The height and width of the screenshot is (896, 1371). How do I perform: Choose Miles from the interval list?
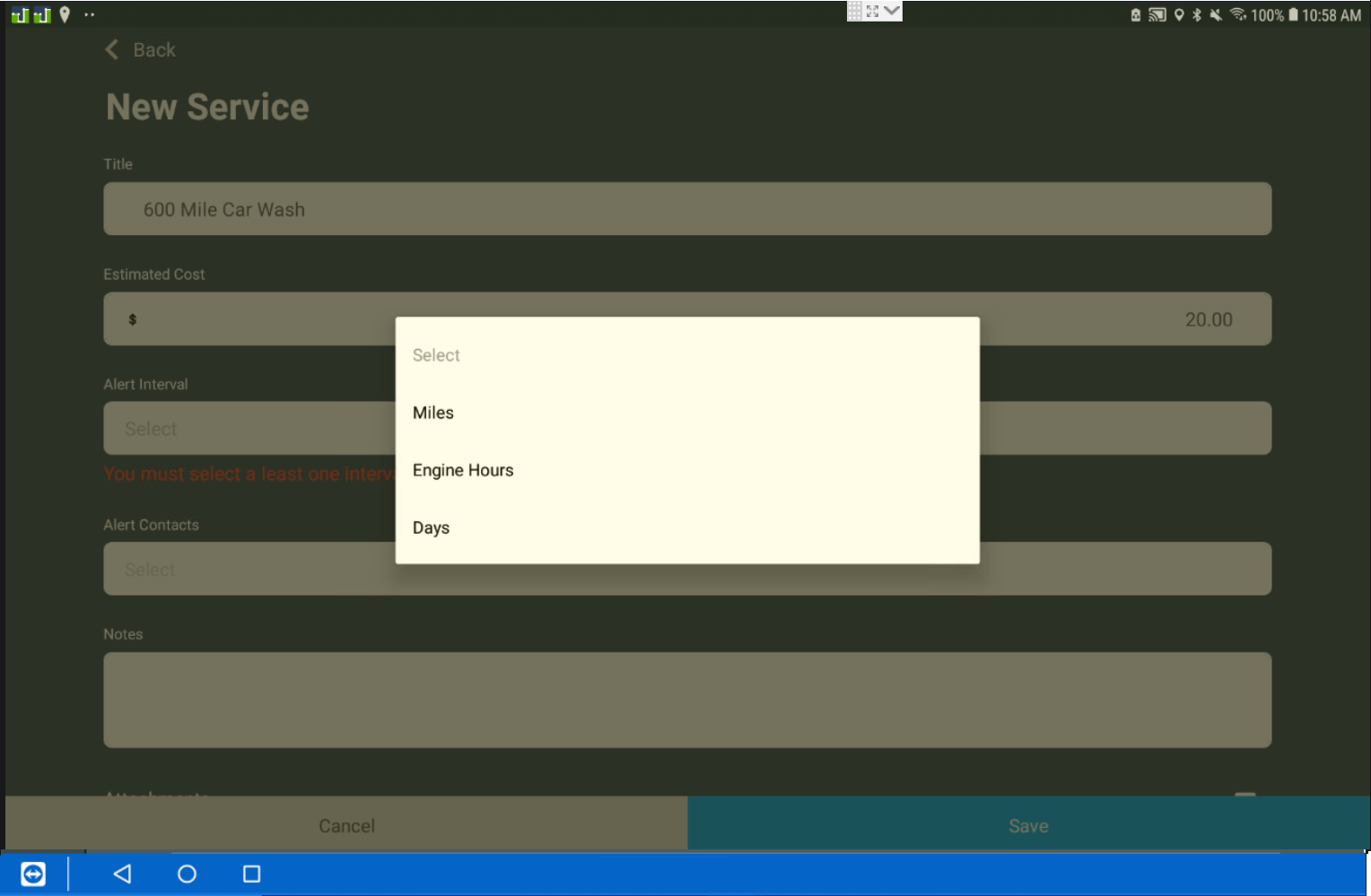(x=433, y=413)
